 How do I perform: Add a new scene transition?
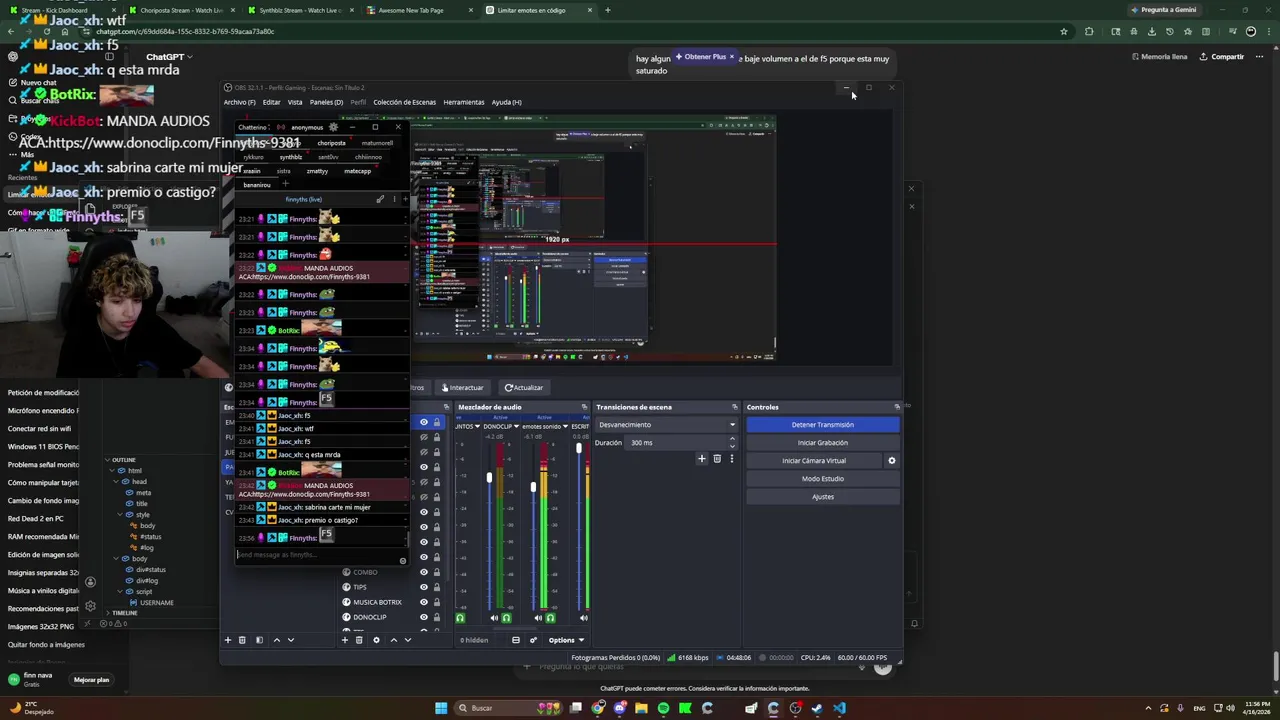click(702, 459)
